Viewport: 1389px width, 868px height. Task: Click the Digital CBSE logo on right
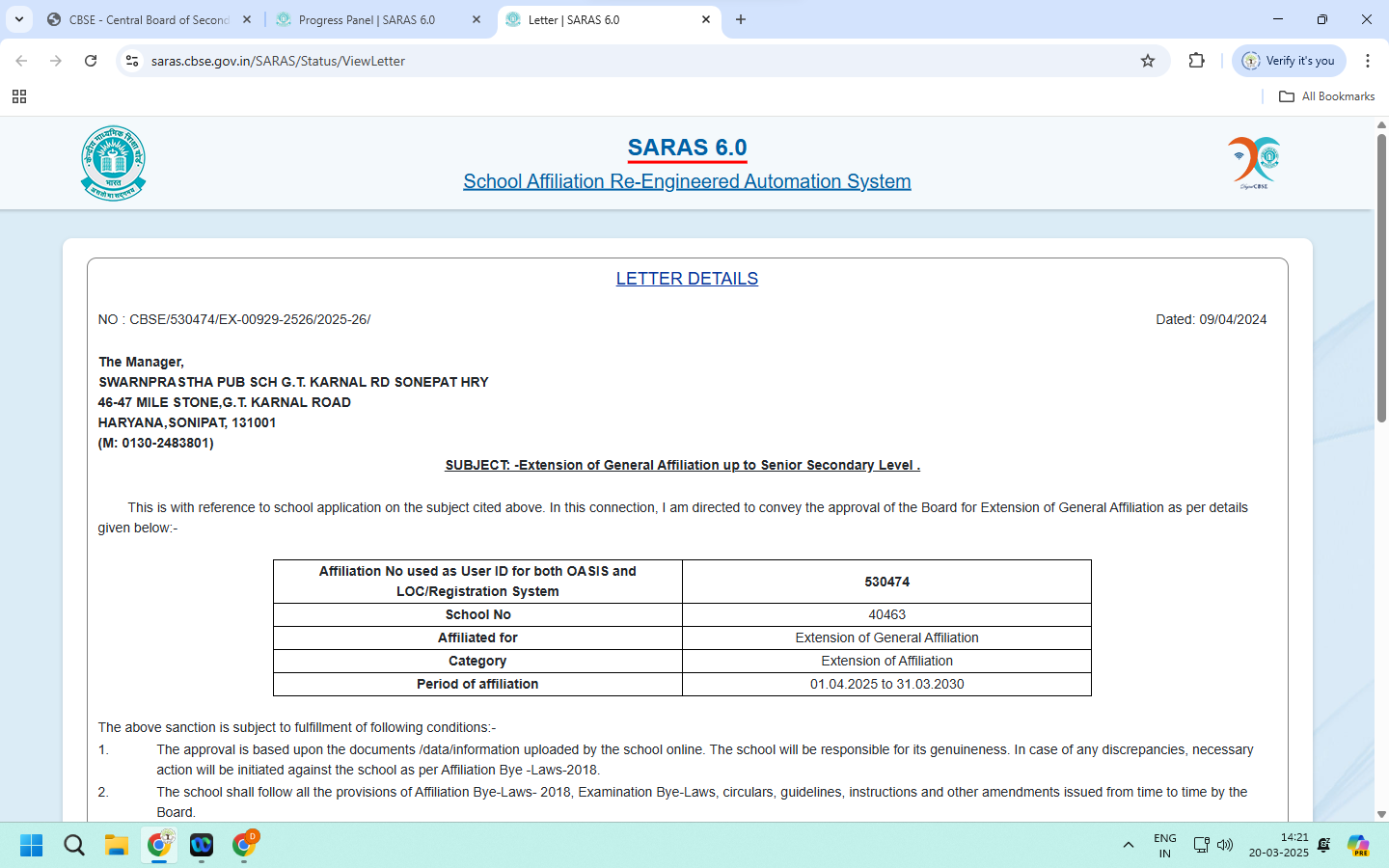1254,162
